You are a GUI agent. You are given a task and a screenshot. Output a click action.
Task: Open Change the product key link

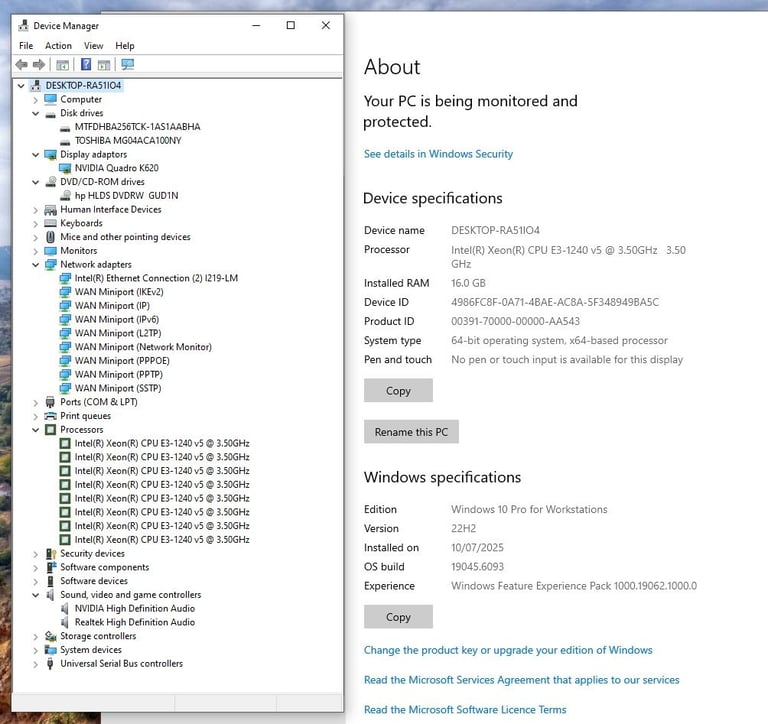(x=508, y=650)
